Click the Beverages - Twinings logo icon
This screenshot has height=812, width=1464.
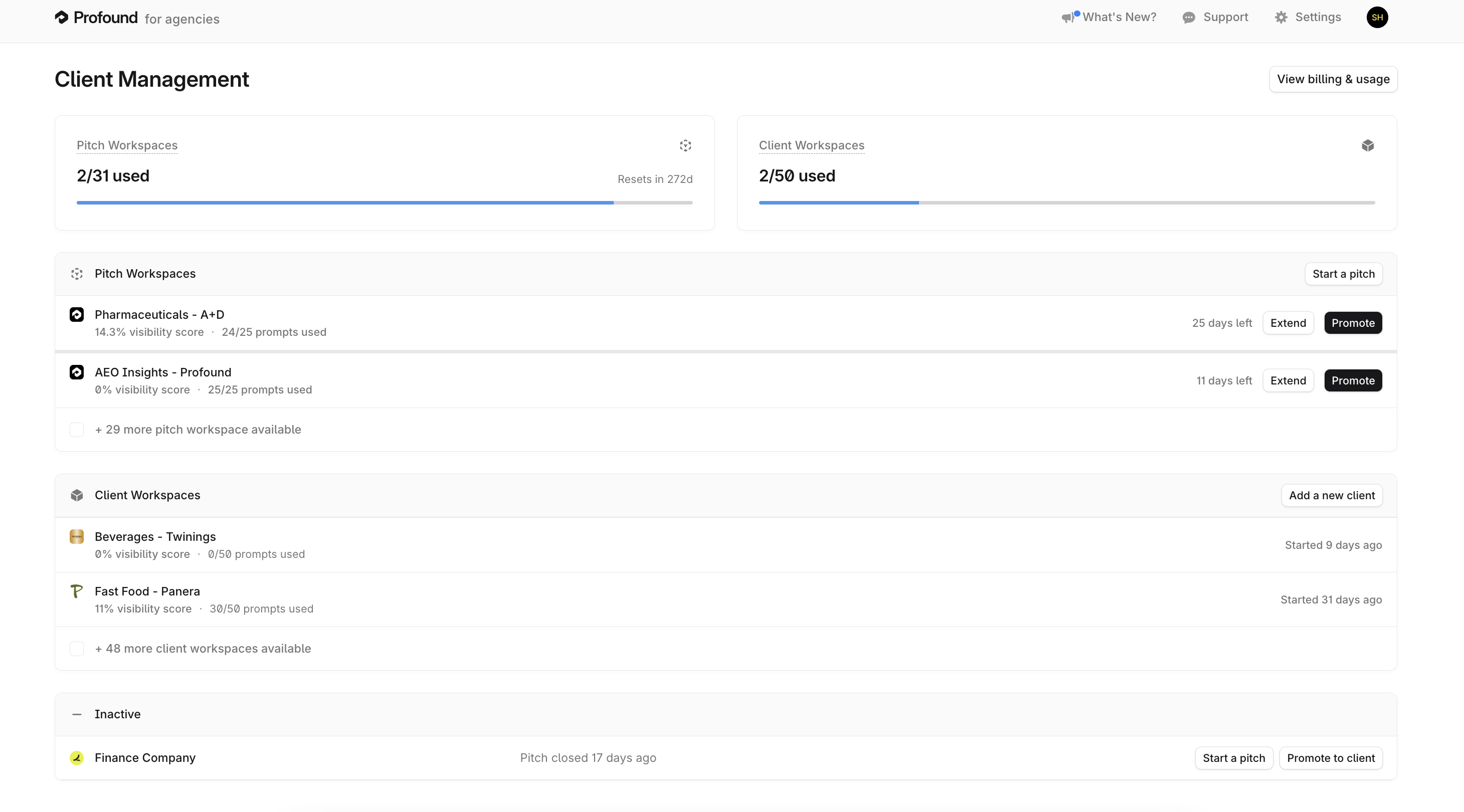pyautogui.click(x=77, y=536)
